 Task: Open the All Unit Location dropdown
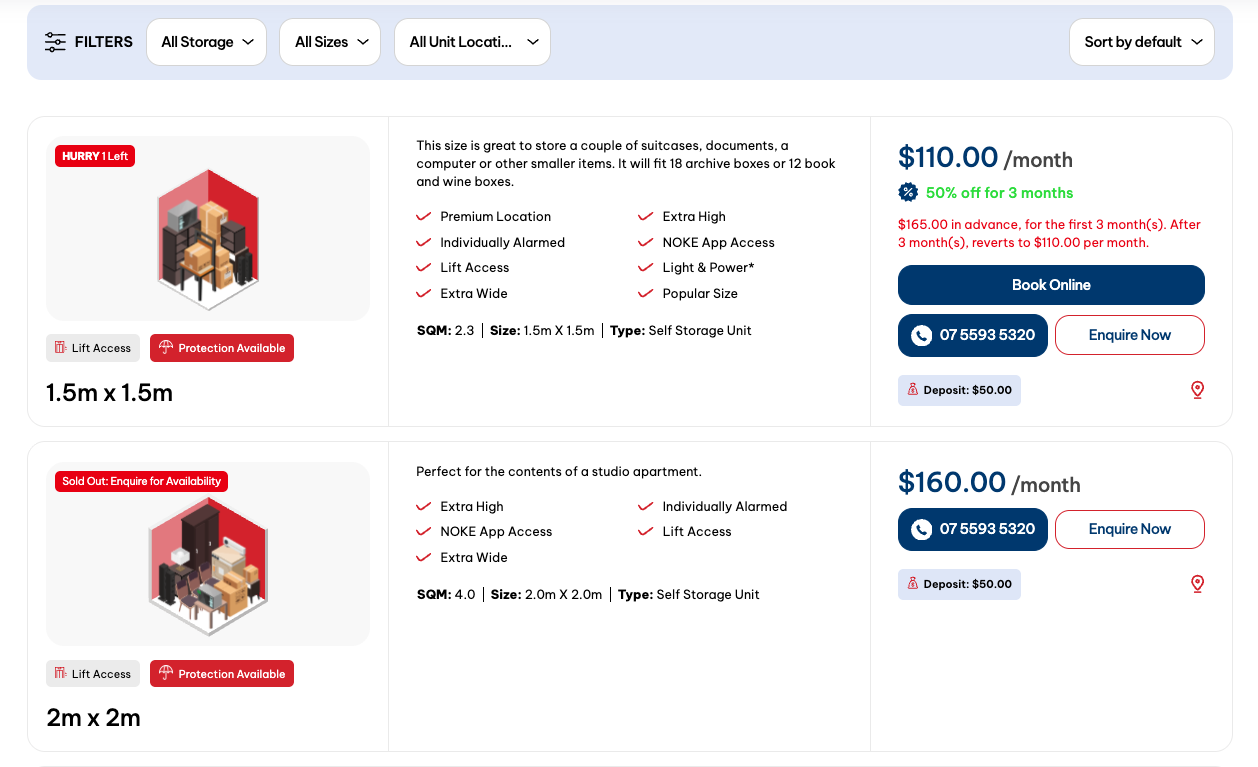coord(473,42)
